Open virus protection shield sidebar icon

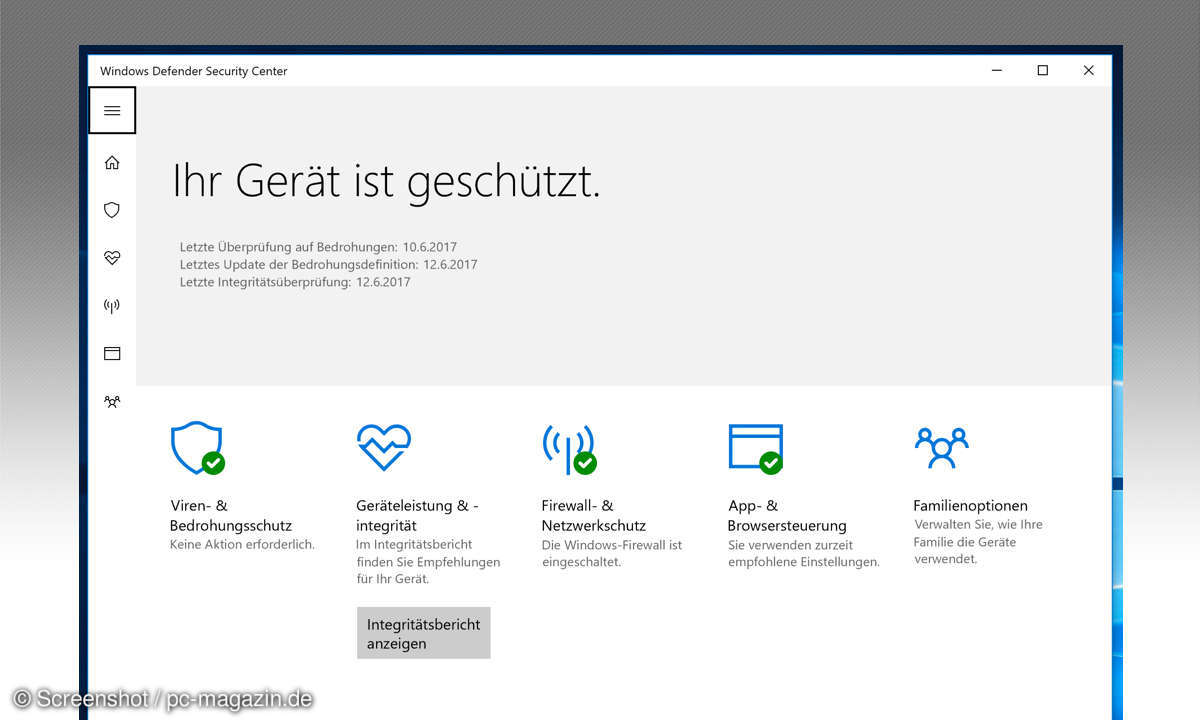pyautogui.click(x=112, y=210)
